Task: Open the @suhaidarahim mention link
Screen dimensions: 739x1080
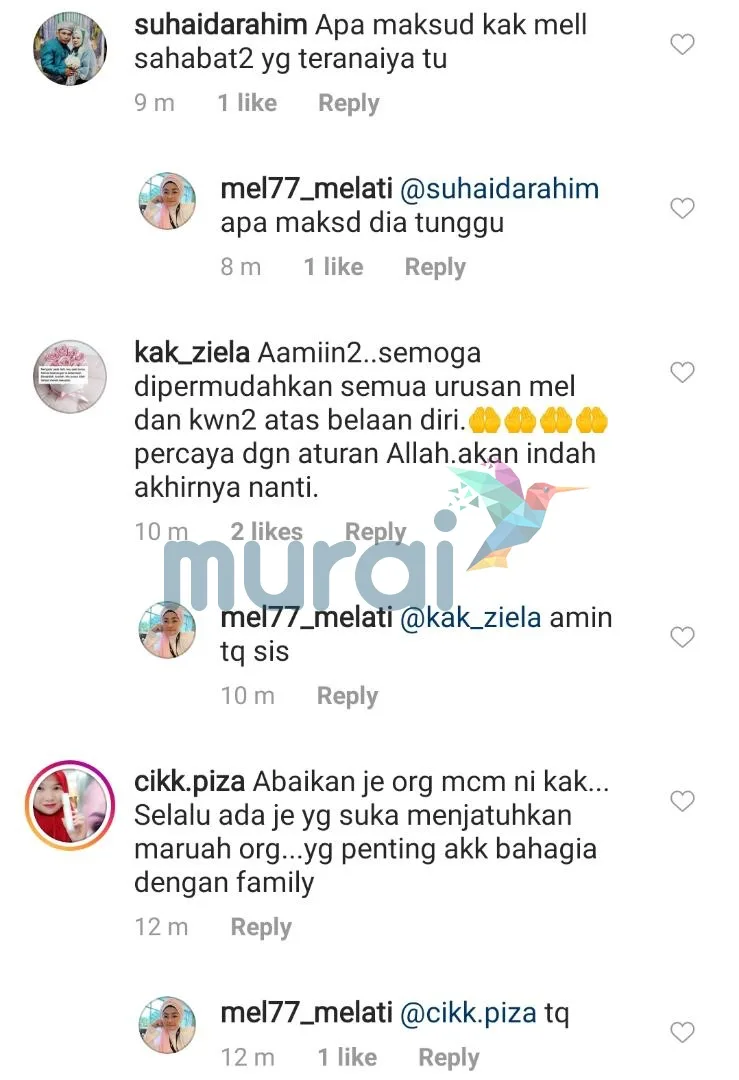Action: [x=499, y=189]
